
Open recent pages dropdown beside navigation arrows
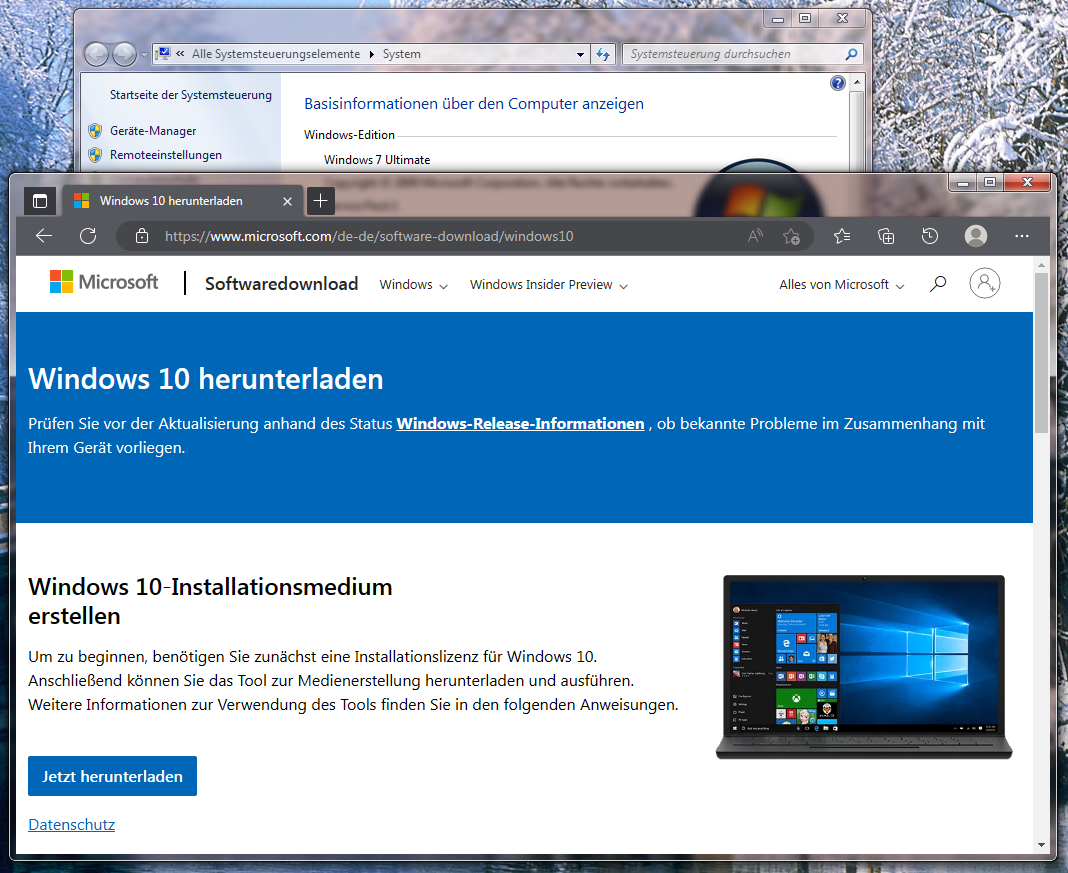(144, 54)
